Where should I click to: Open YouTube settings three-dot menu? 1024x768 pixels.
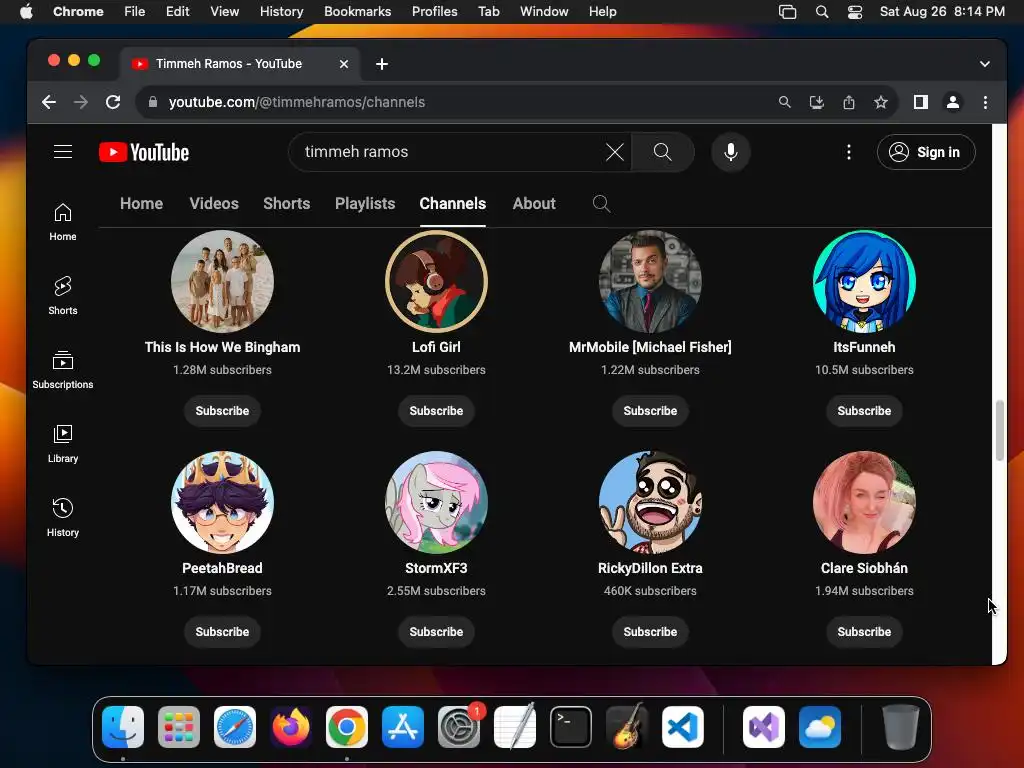tap(848, 152)
